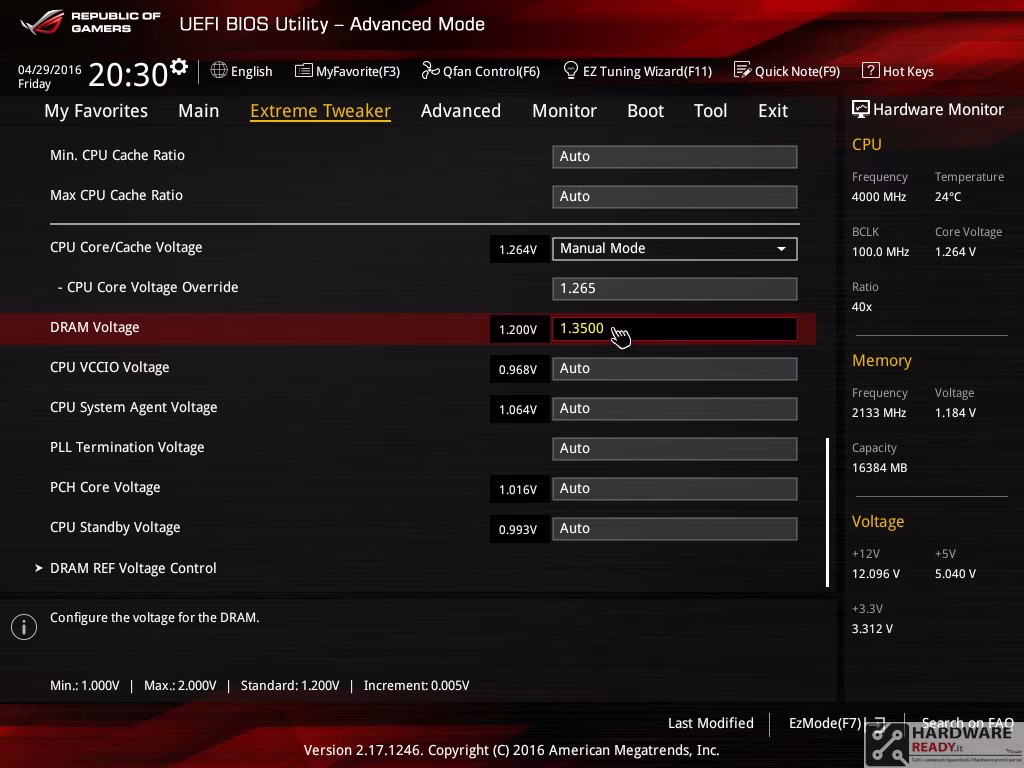This screenshot has height=768, width=1024.
Task: Open the Exit tab
Action: coord(773,111)
